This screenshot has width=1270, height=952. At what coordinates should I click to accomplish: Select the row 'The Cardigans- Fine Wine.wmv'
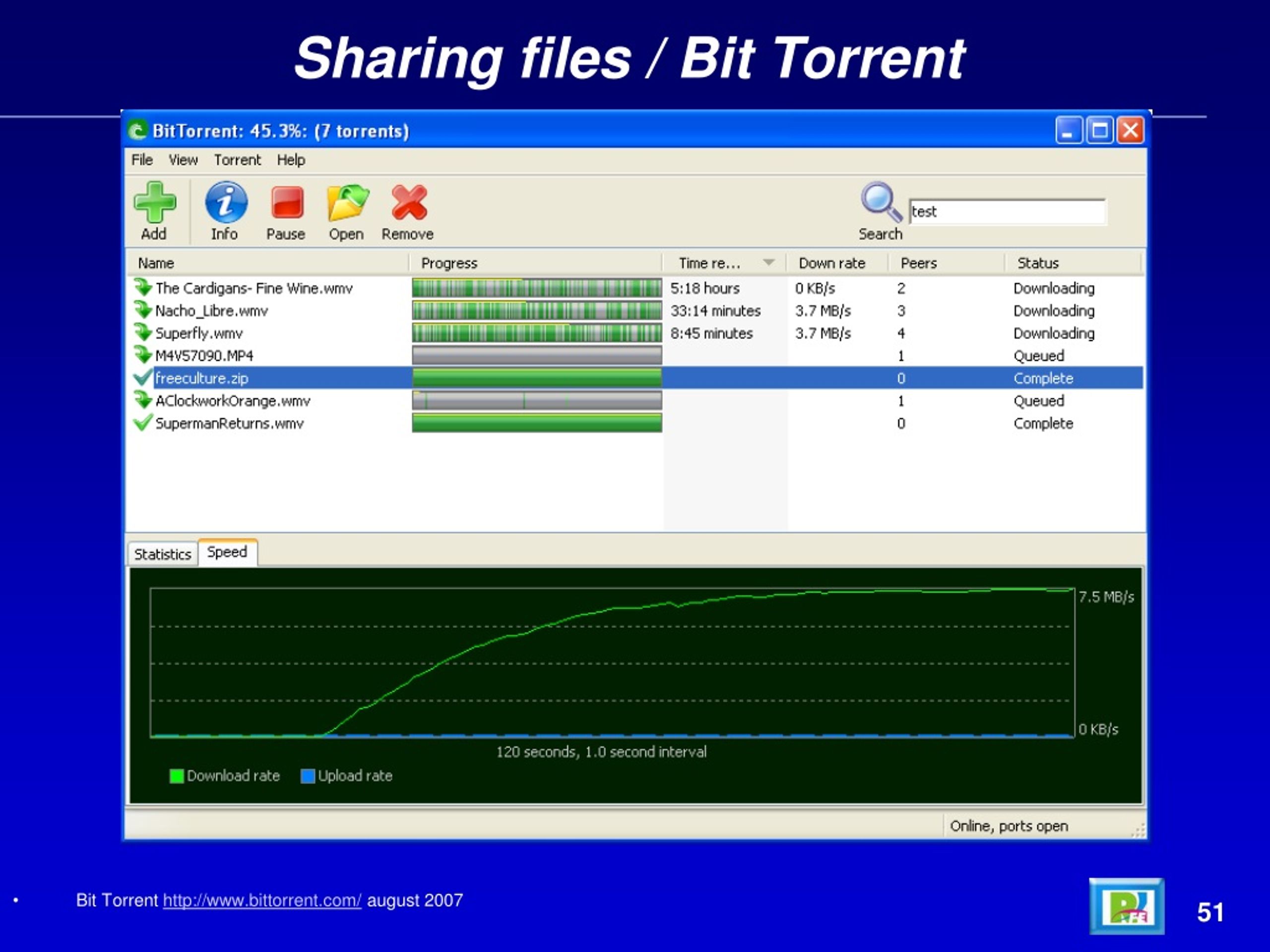(x=635, y=288)
